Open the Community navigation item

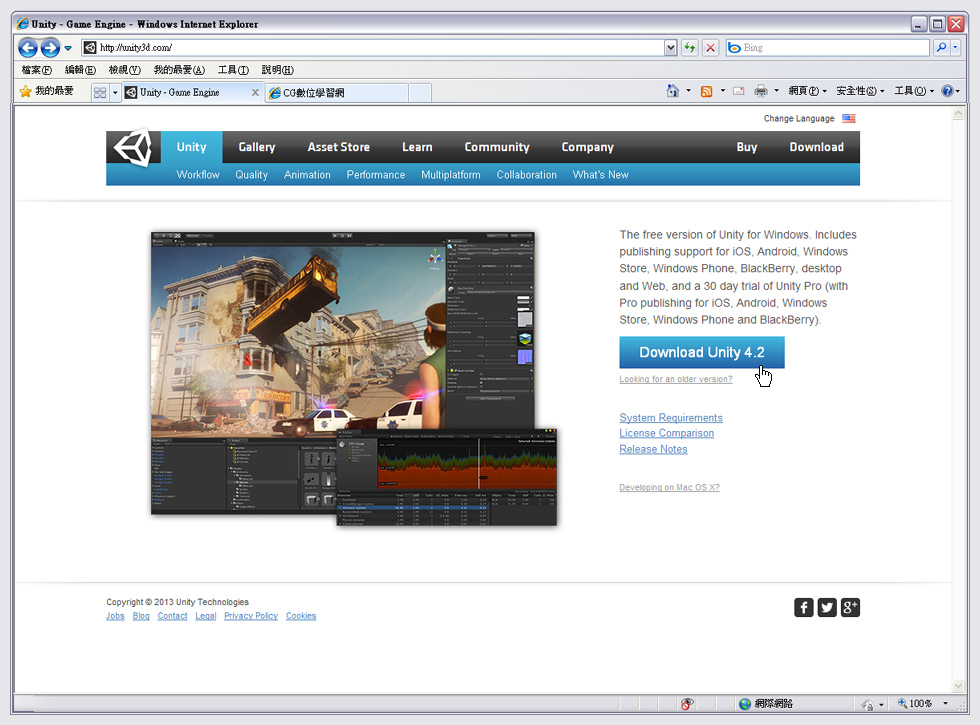[497, 148]
